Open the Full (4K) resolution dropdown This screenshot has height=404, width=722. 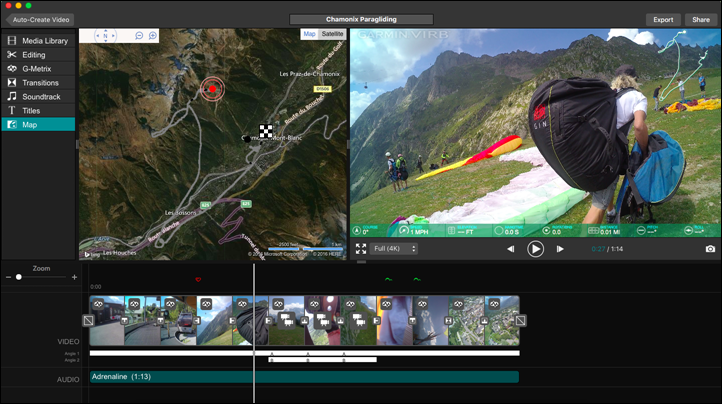pos(395,248)
